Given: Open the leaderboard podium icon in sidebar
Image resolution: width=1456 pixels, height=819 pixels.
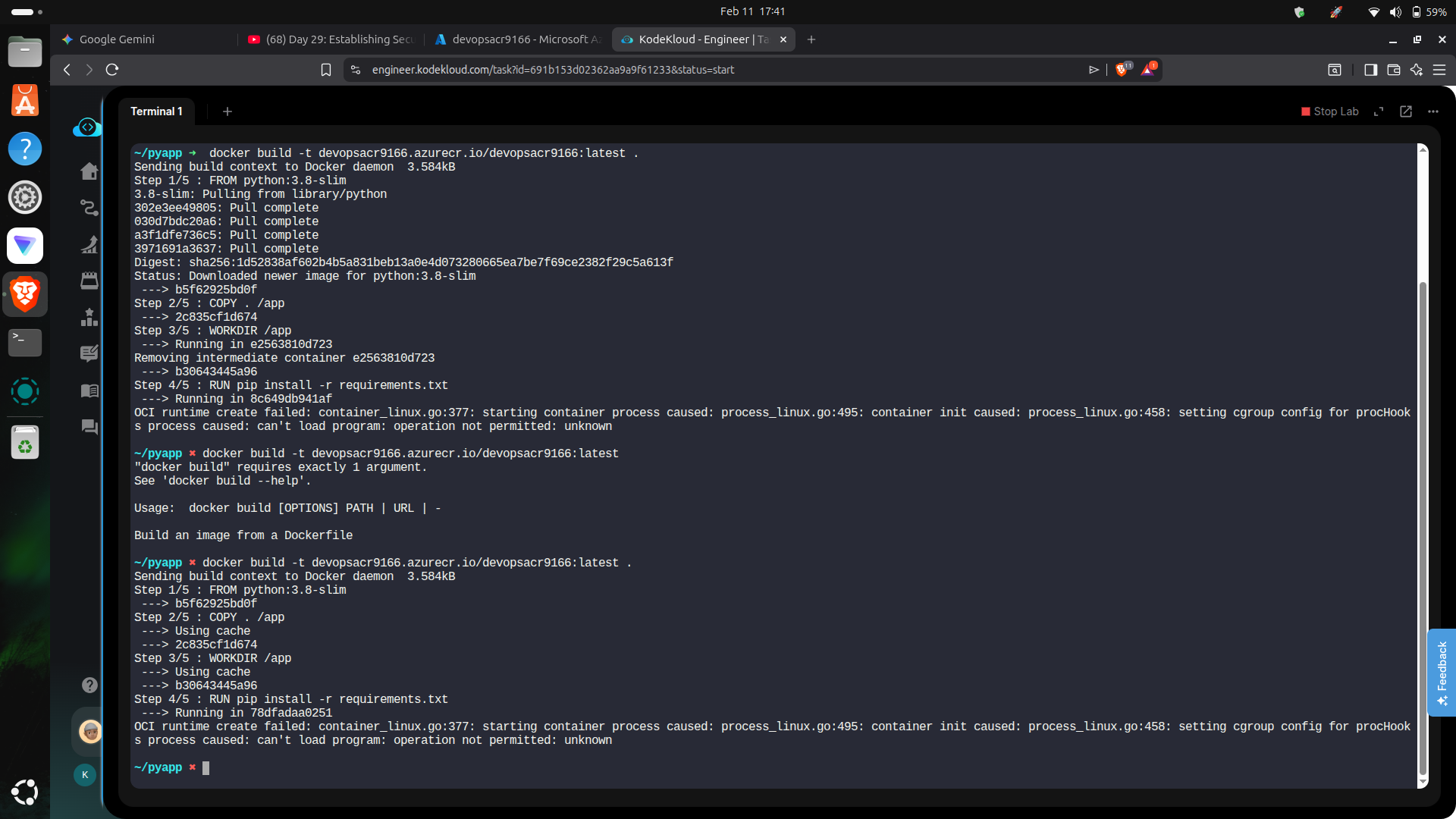Looking at the screenshot, I should [x=89, y=317].
